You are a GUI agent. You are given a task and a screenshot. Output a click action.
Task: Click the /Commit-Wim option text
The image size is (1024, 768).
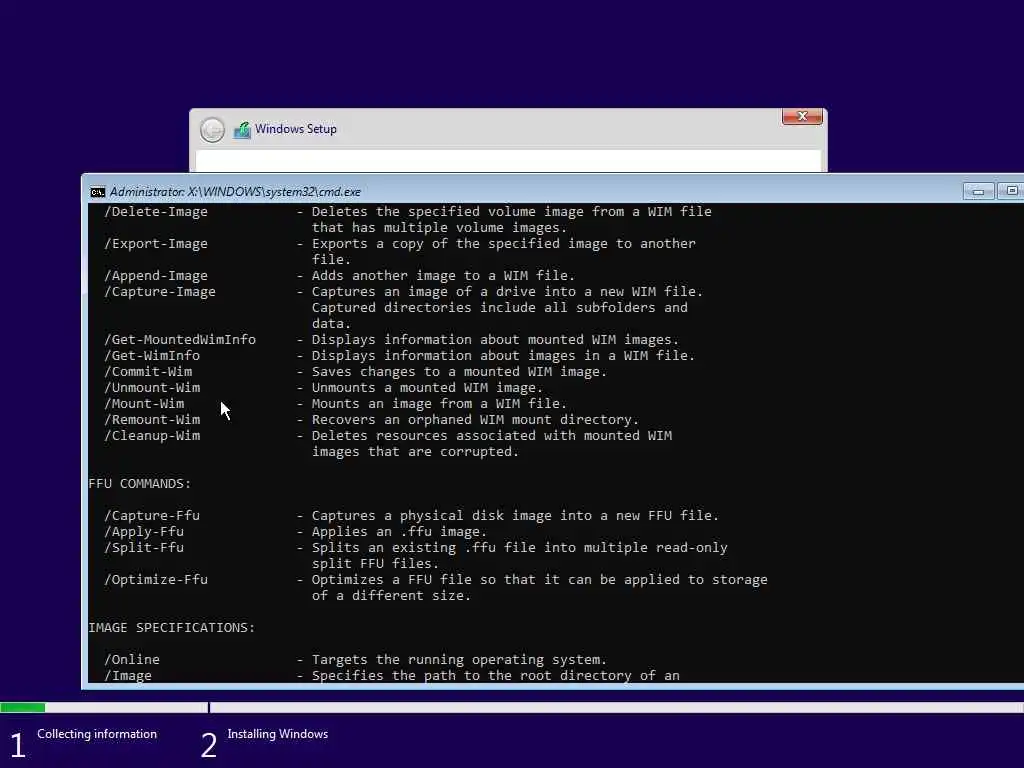(148, 372)
